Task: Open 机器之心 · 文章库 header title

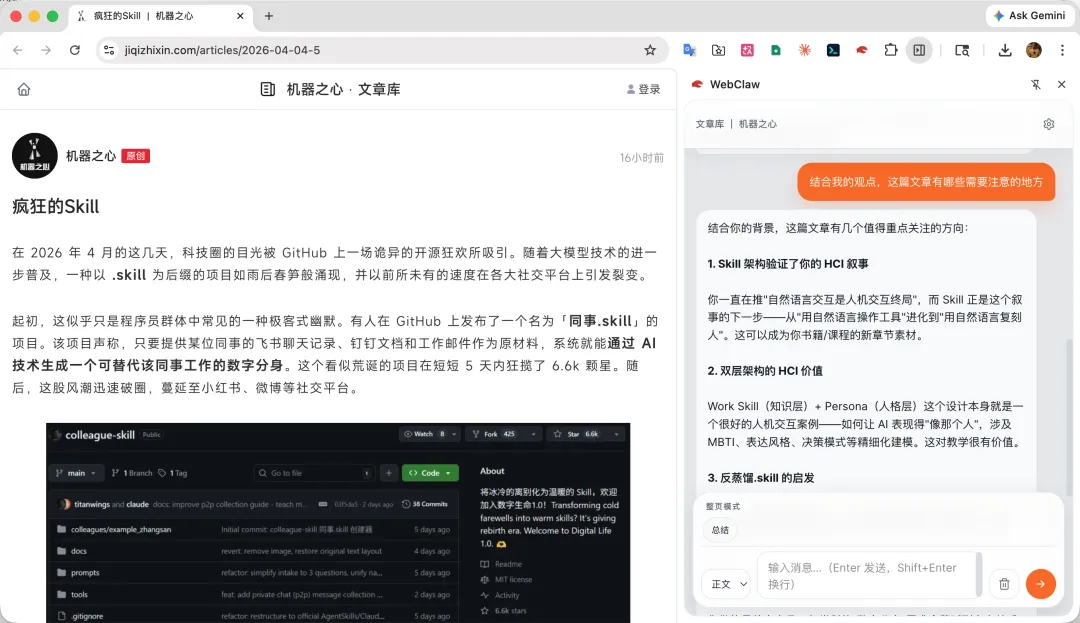Action: click(331, 89)
